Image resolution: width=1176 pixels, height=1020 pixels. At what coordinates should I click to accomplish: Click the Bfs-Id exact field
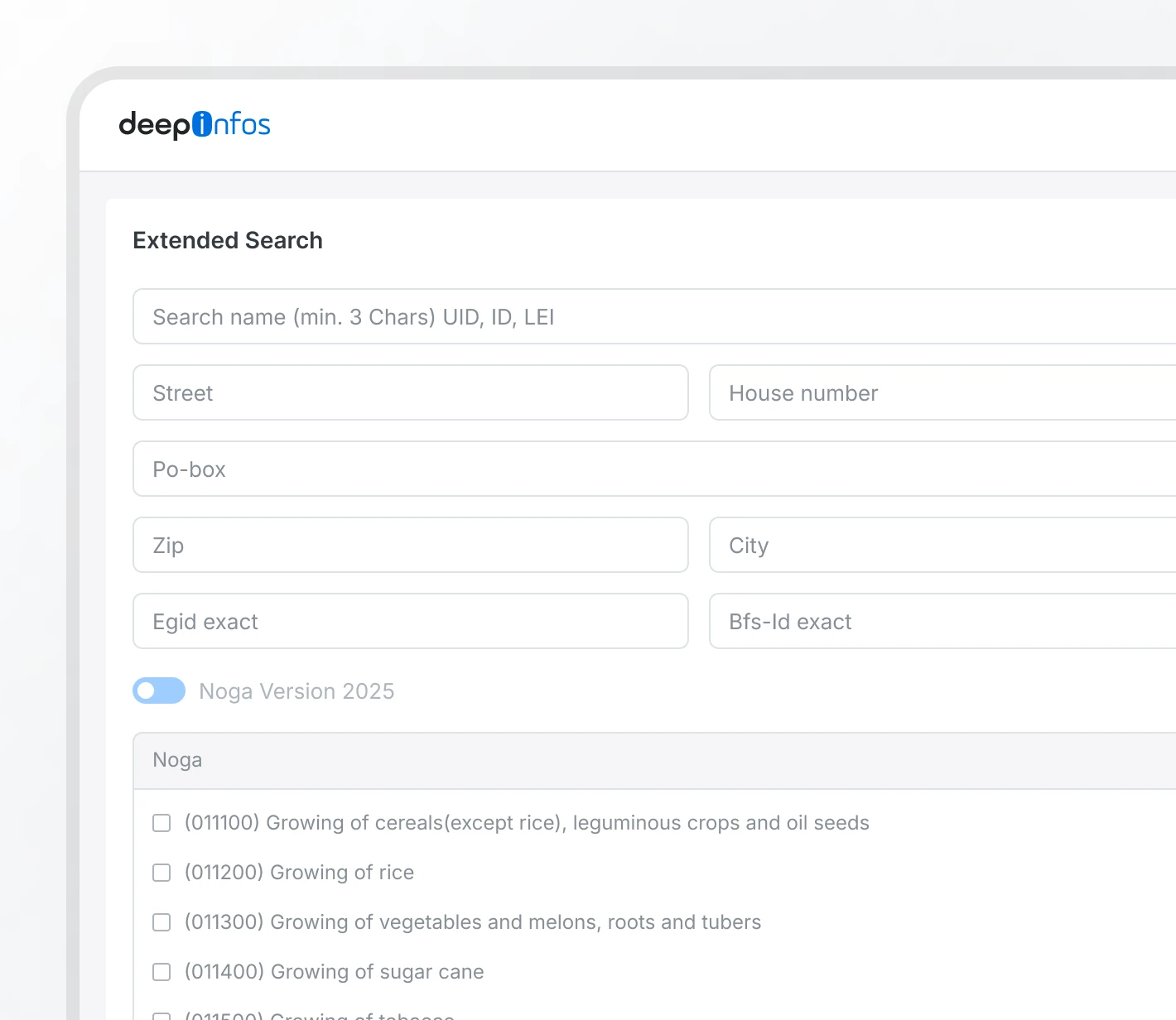click(x=942, y=622)
